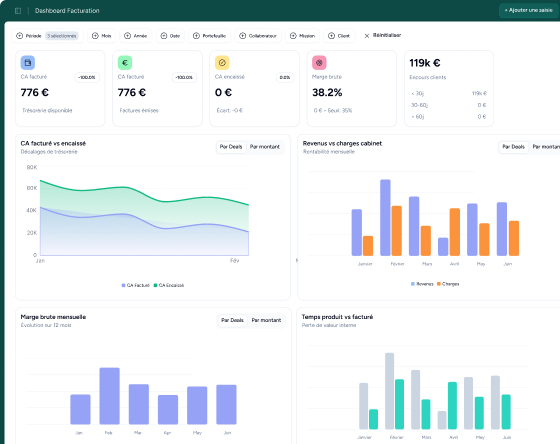560x444 pixels.
Task: Click the Février purple Revenus bar
Action: coord(385,218)
